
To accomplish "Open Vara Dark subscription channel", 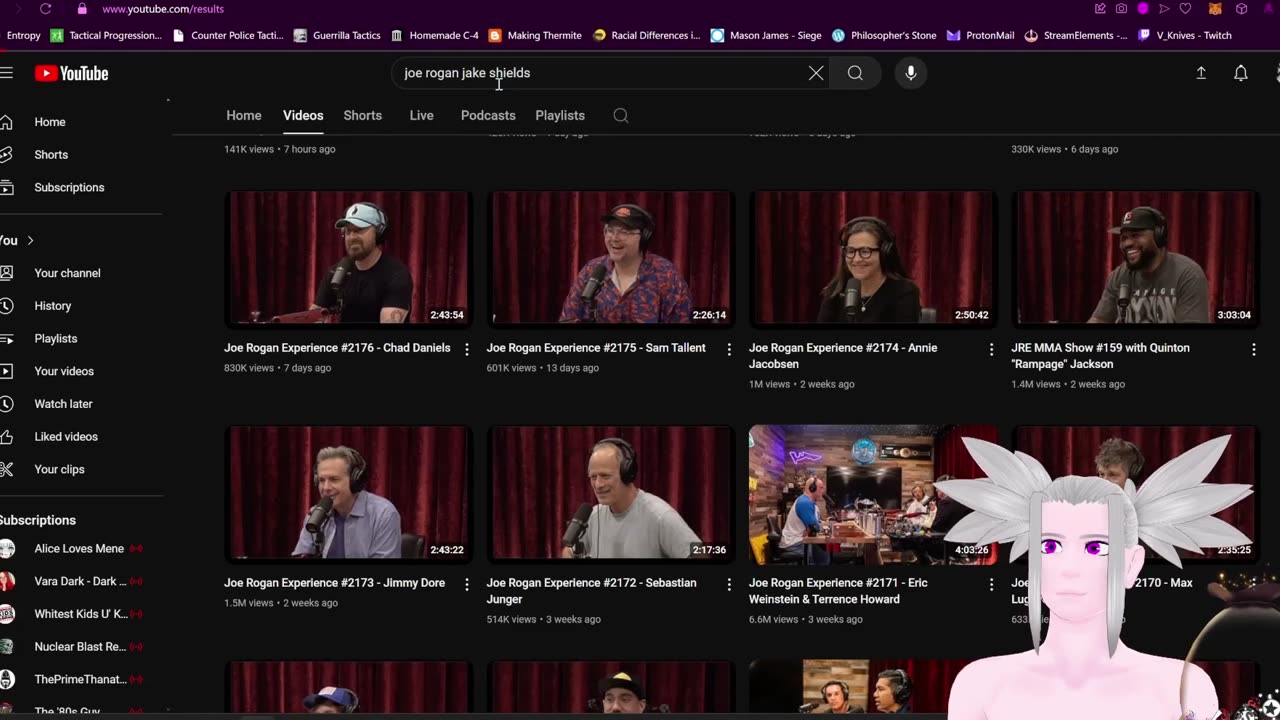I will pyautogui.click(x=80, y=581).
